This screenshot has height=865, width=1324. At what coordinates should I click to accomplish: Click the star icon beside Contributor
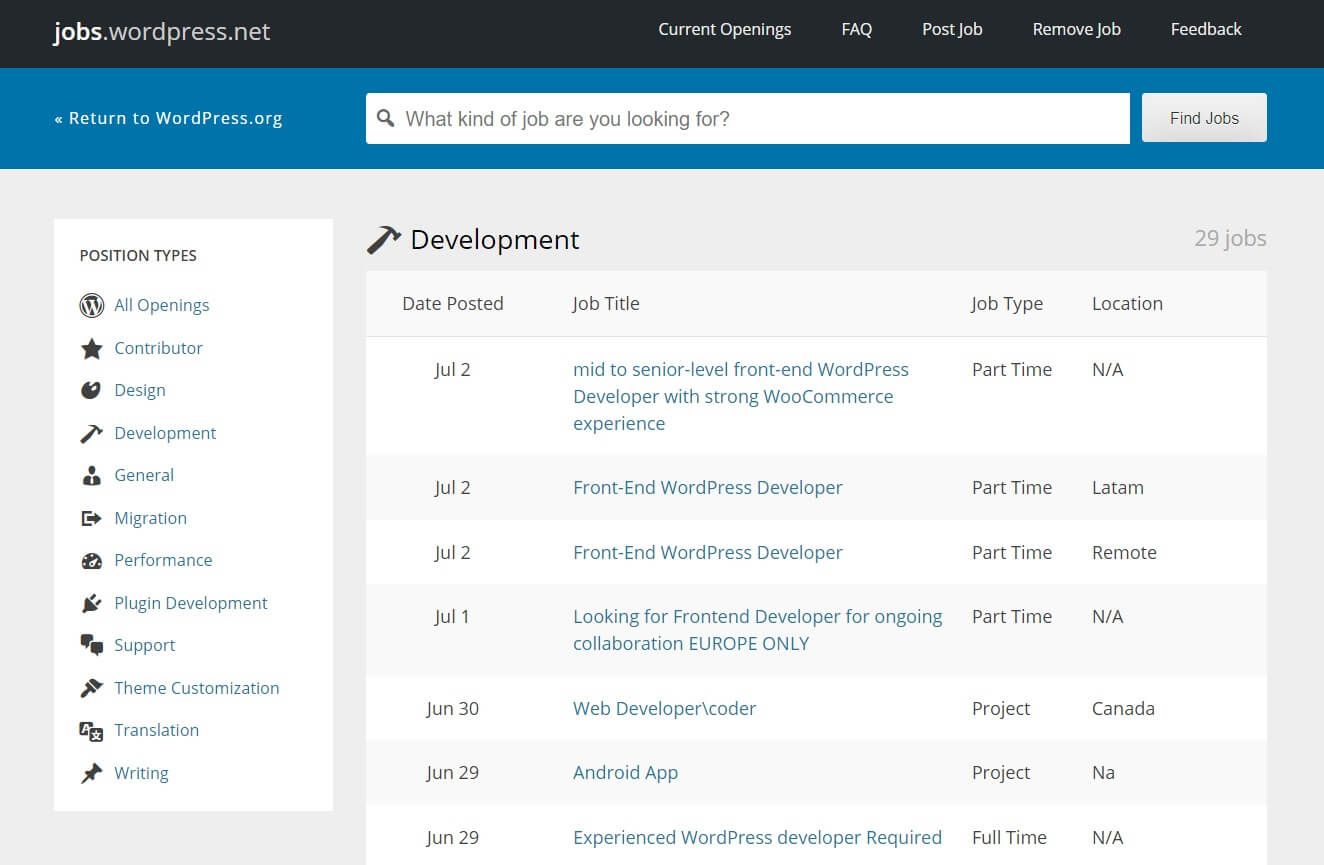click(x=91, y=347)
